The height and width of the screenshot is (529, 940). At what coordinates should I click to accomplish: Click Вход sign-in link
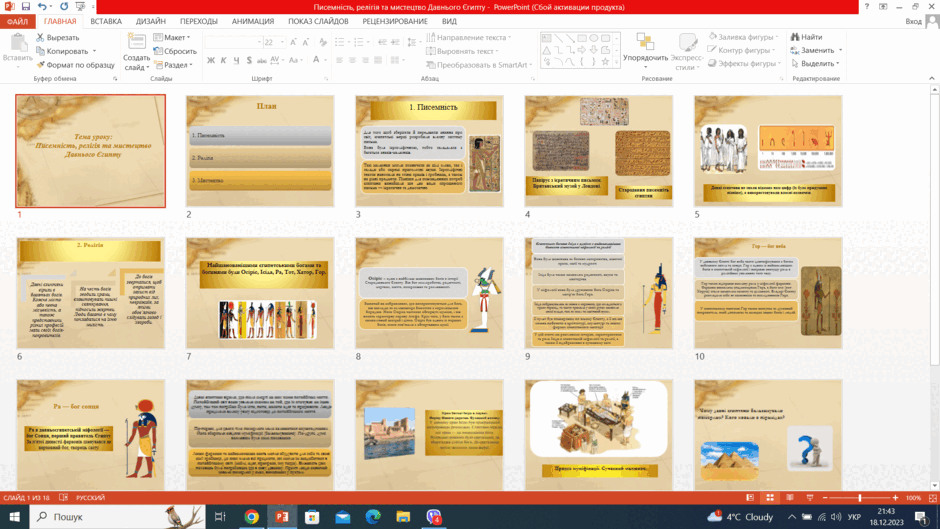(913, 22)
